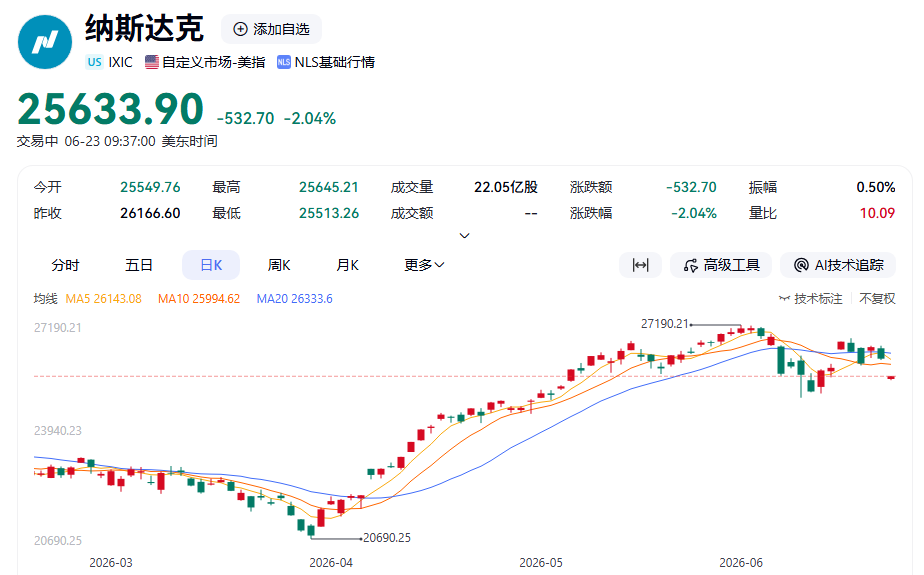Click the 2026-03 date axis label
Viewport: 924px width, 575px height.
pos(111,563)
